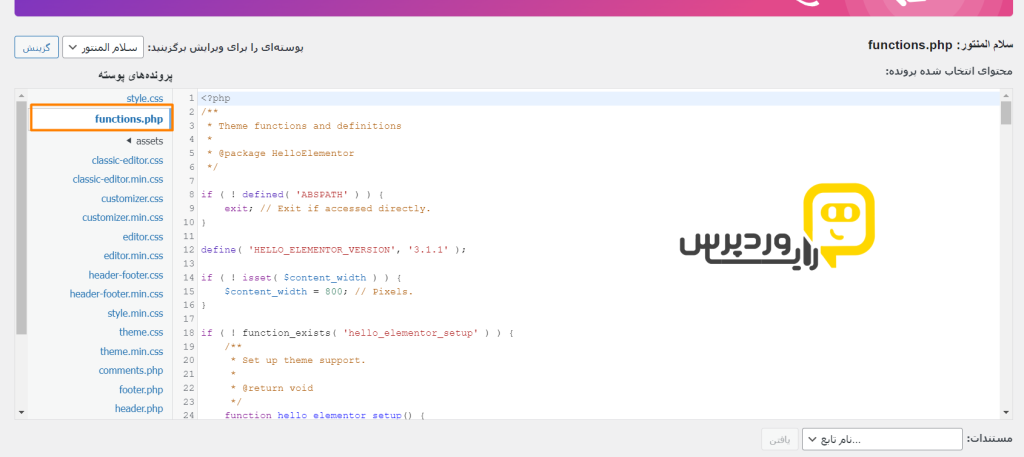Open customizer.css file
Viewport: 1024px width, 457px height.
(x=132, y=198)
